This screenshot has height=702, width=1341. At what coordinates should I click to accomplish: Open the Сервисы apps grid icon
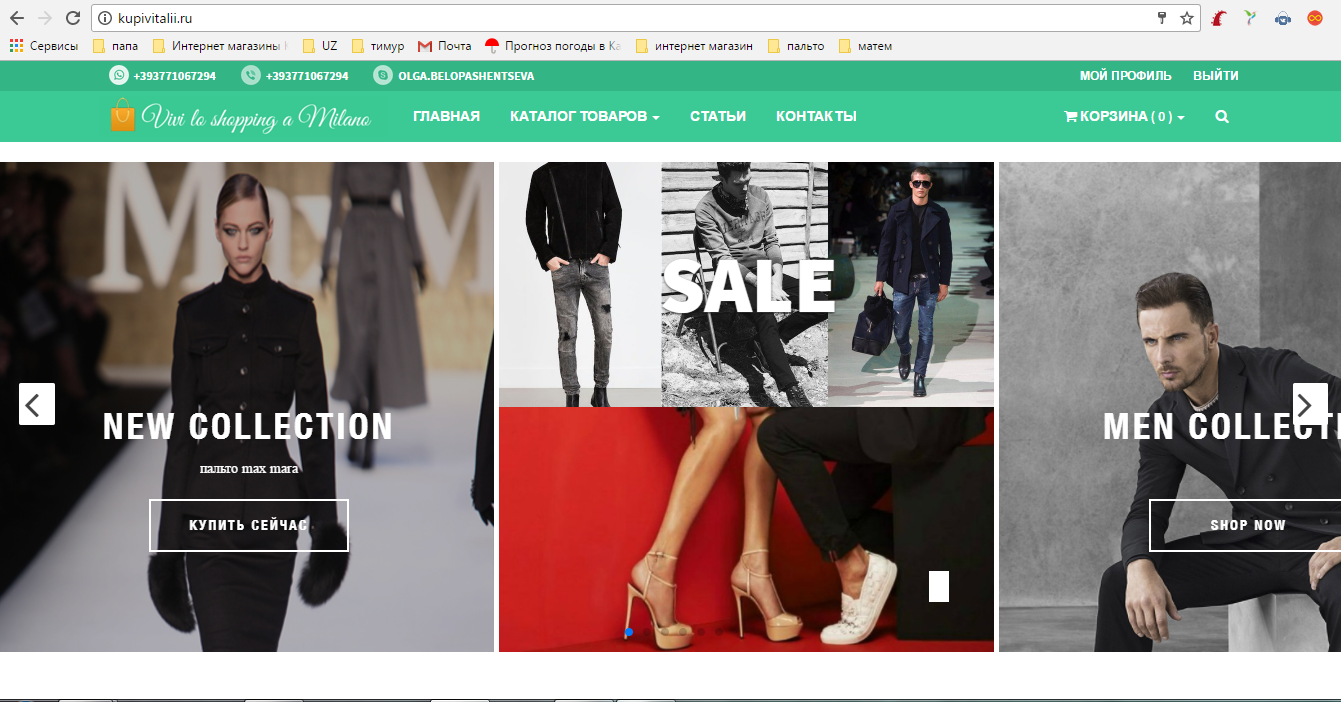[16, 46]
